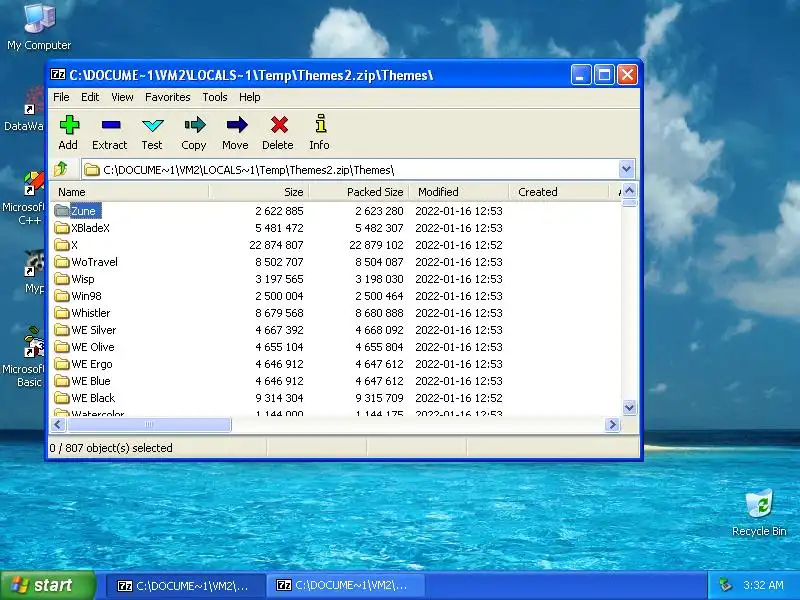Click Win98 packed size 2 500 464

coord(379,296)
